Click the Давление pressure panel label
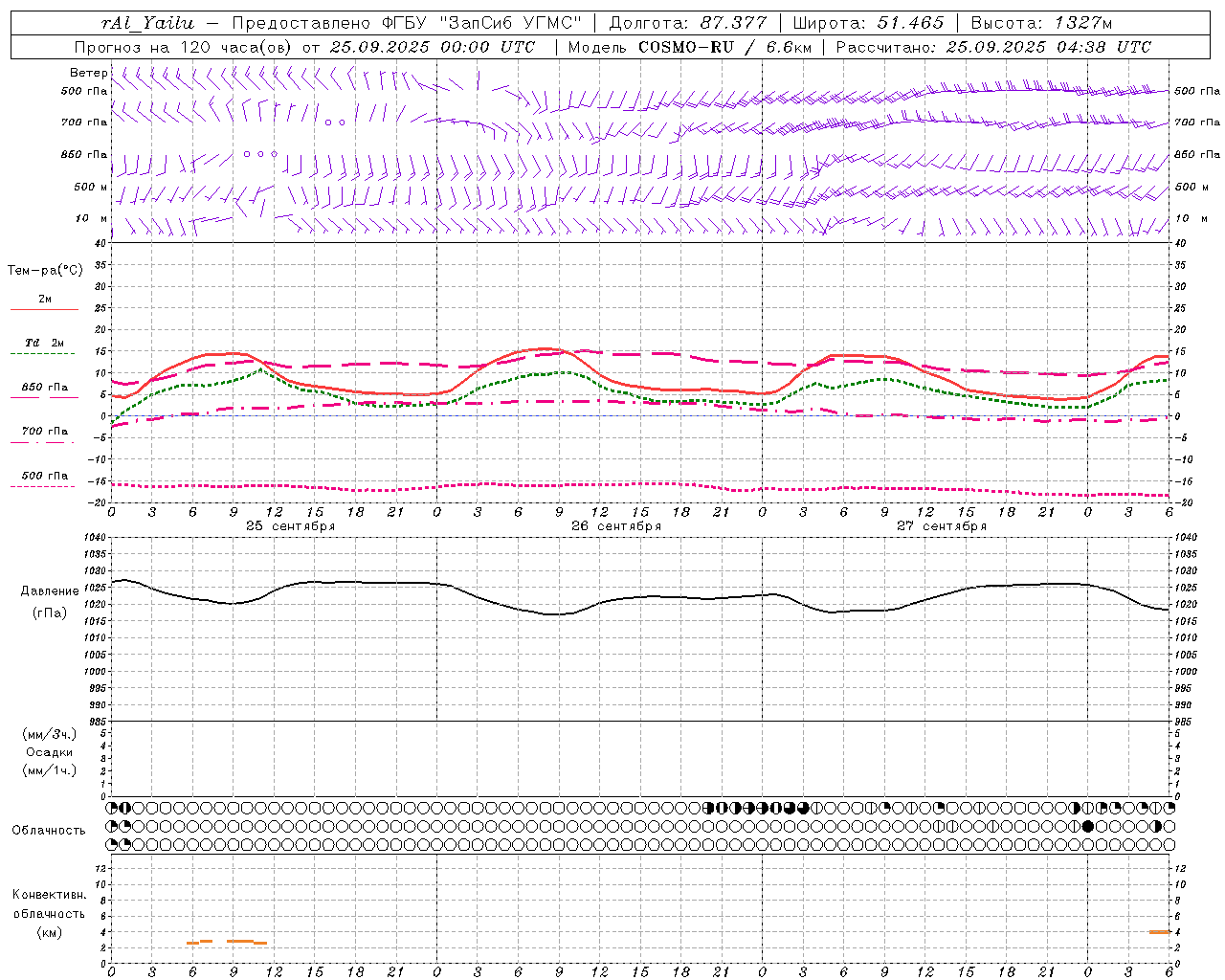This screenshot has height=980, width=1225. click(50, 591)
